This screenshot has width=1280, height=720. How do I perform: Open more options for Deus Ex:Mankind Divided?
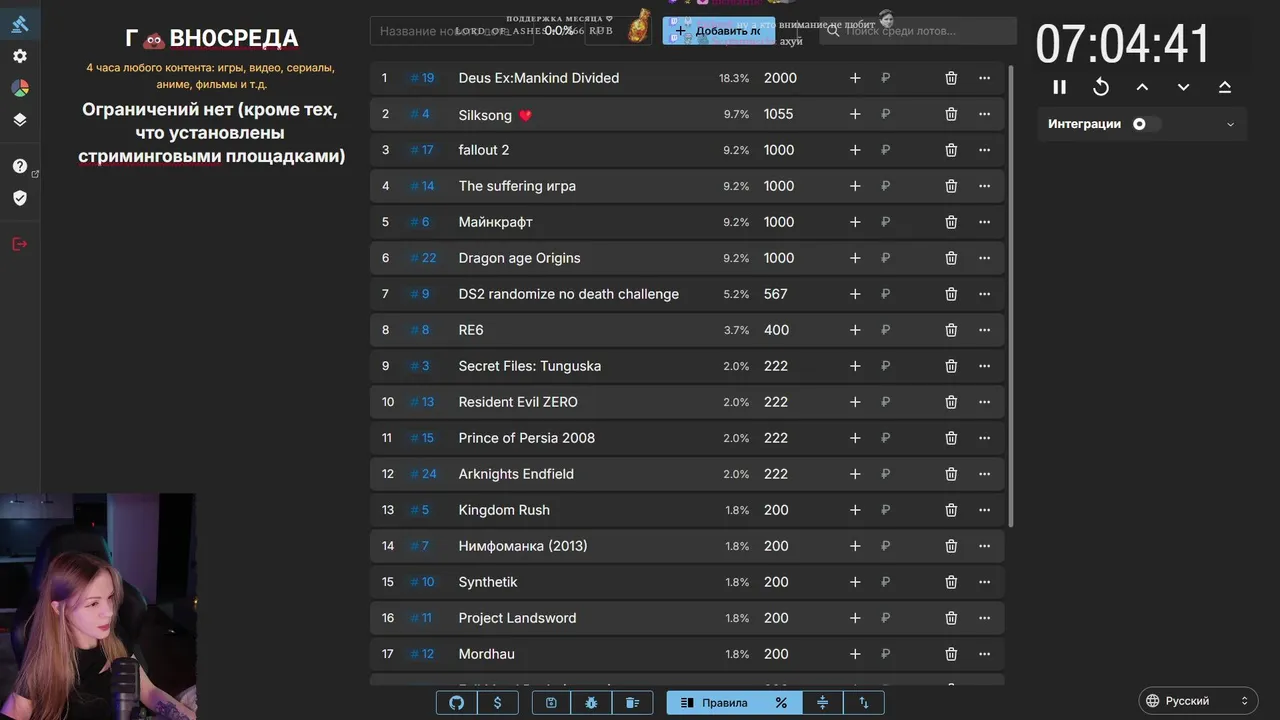tap(985, 78)
